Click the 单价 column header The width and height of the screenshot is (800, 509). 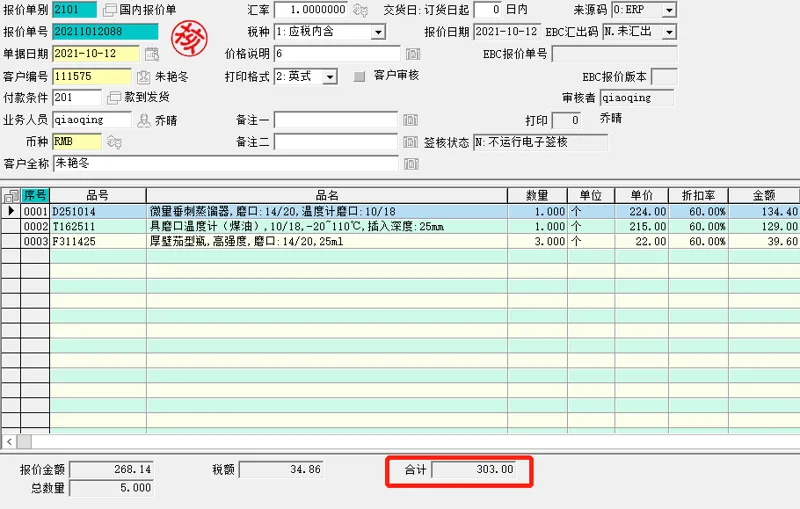click(642, 195)
